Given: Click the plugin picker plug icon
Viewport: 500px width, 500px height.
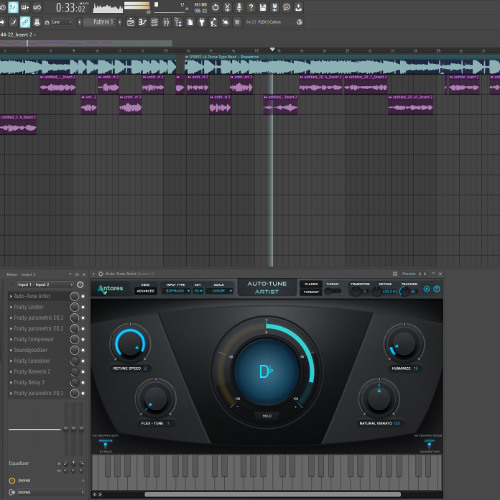Looking at the screenshot, I should [202, 22].
